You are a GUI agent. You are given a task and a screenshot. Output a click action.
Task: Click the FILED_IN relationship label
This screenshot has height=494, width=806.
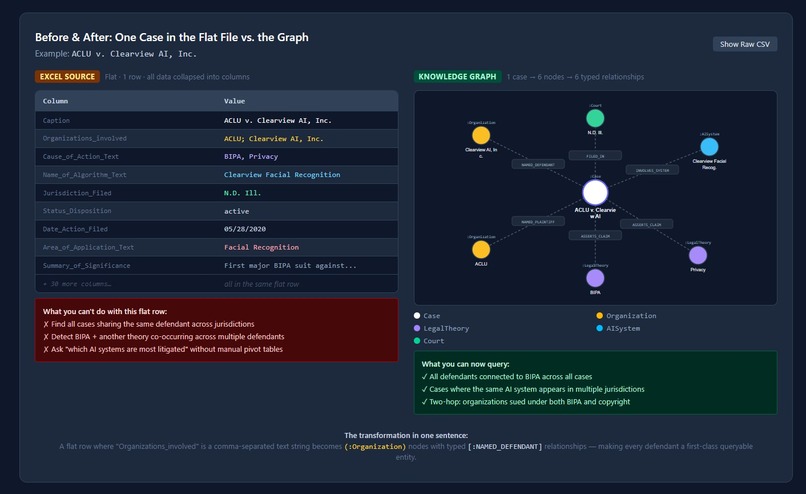pyautogui.click(x=595, y=156)
